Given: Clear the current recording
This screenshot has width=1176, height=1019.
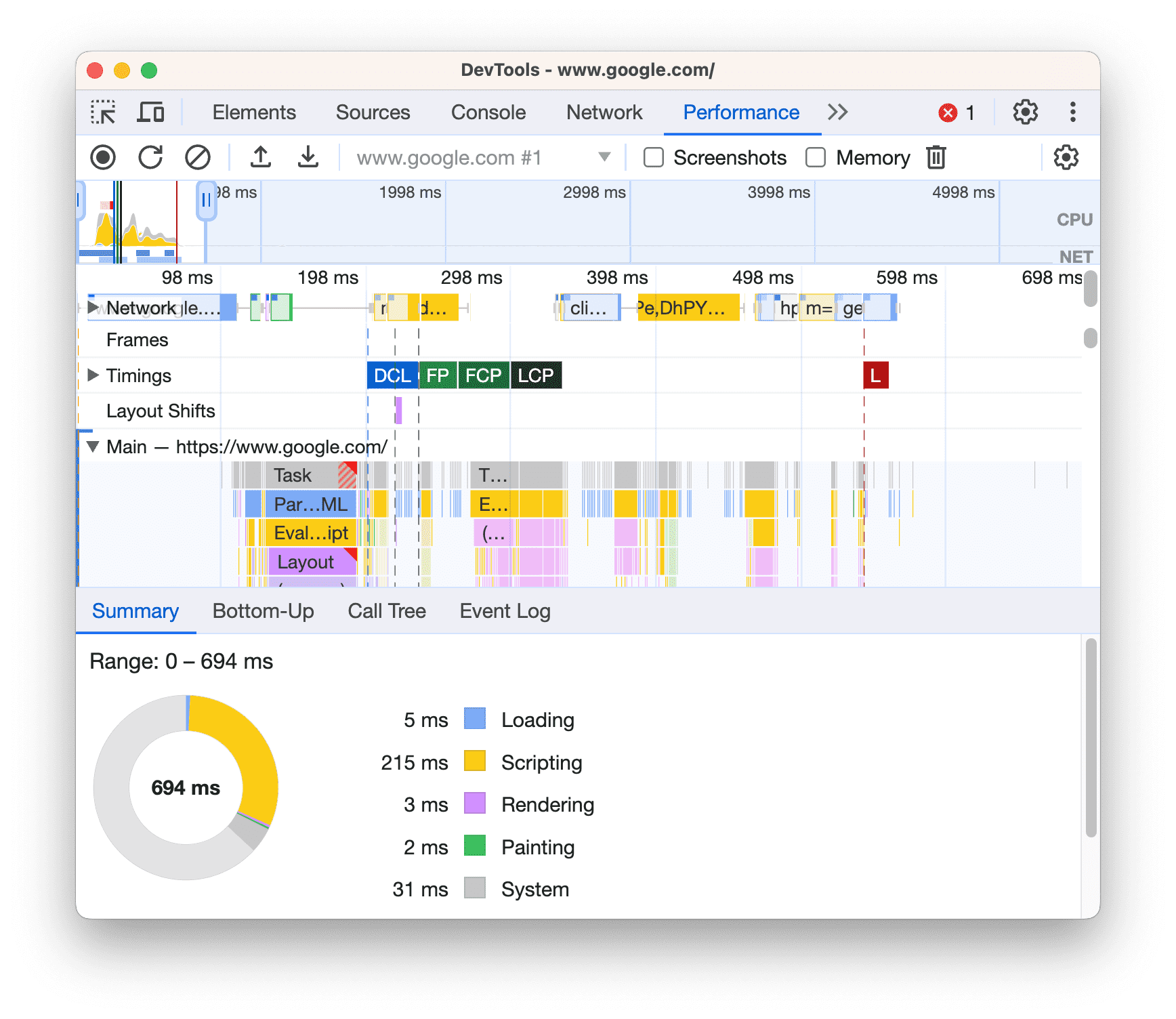Looking at the screenshot, I should [x=196, y=157].
